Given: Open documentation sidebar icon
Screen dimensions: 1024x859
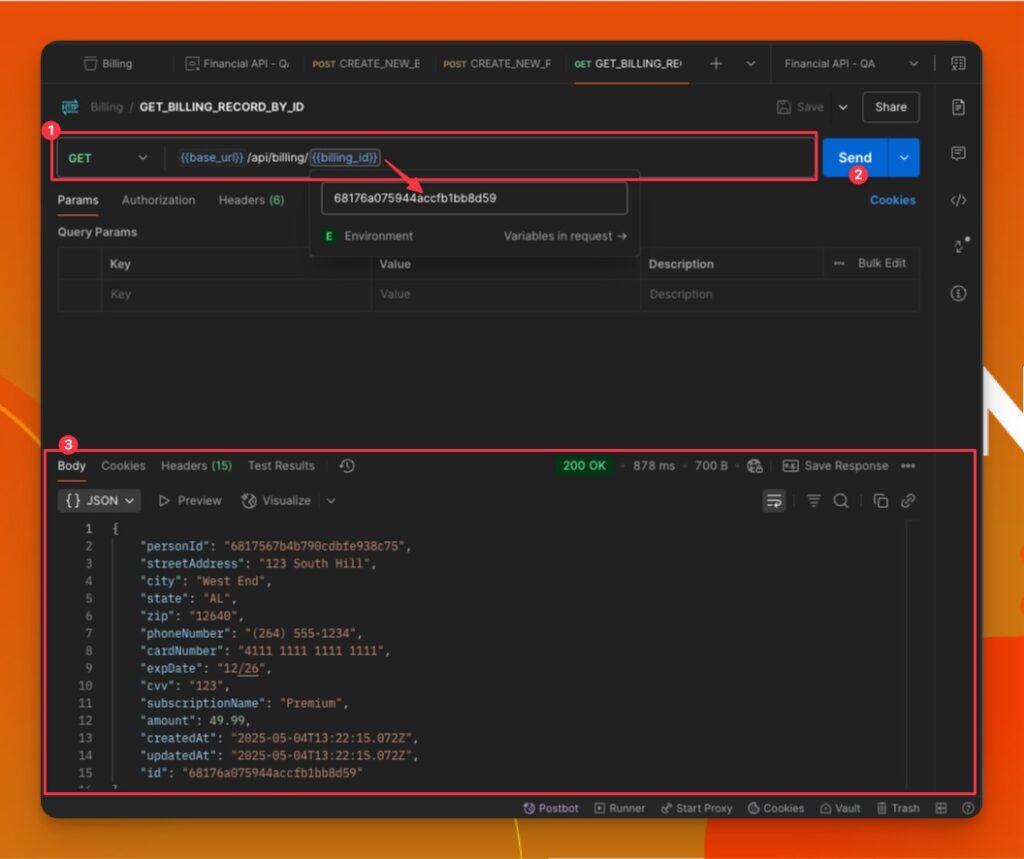Looking at the screenshot, I should click(x=958, y=107).
